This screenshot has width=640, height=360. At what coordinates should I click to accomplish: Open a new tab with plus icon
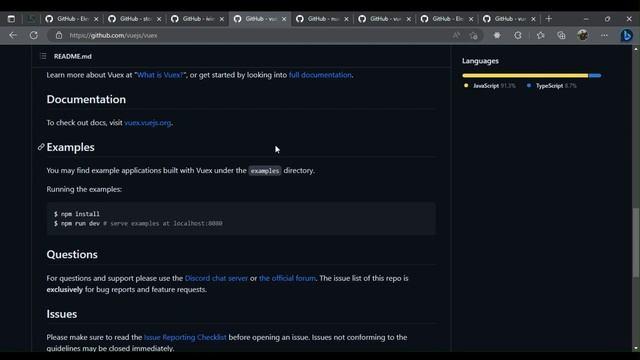tap(549, 19)
